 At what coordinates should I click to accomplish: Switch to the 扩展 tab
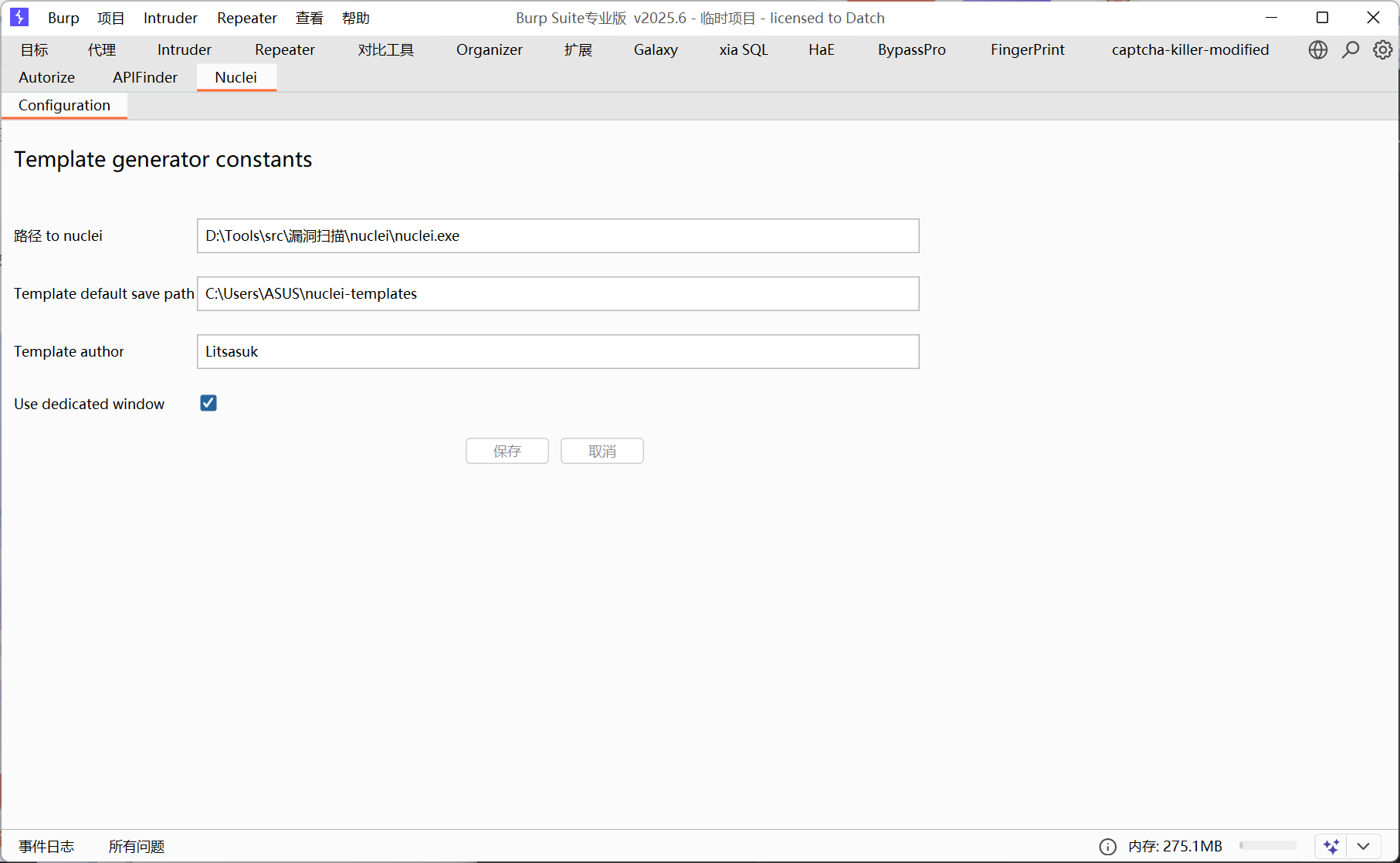click(x=578, y=50)
